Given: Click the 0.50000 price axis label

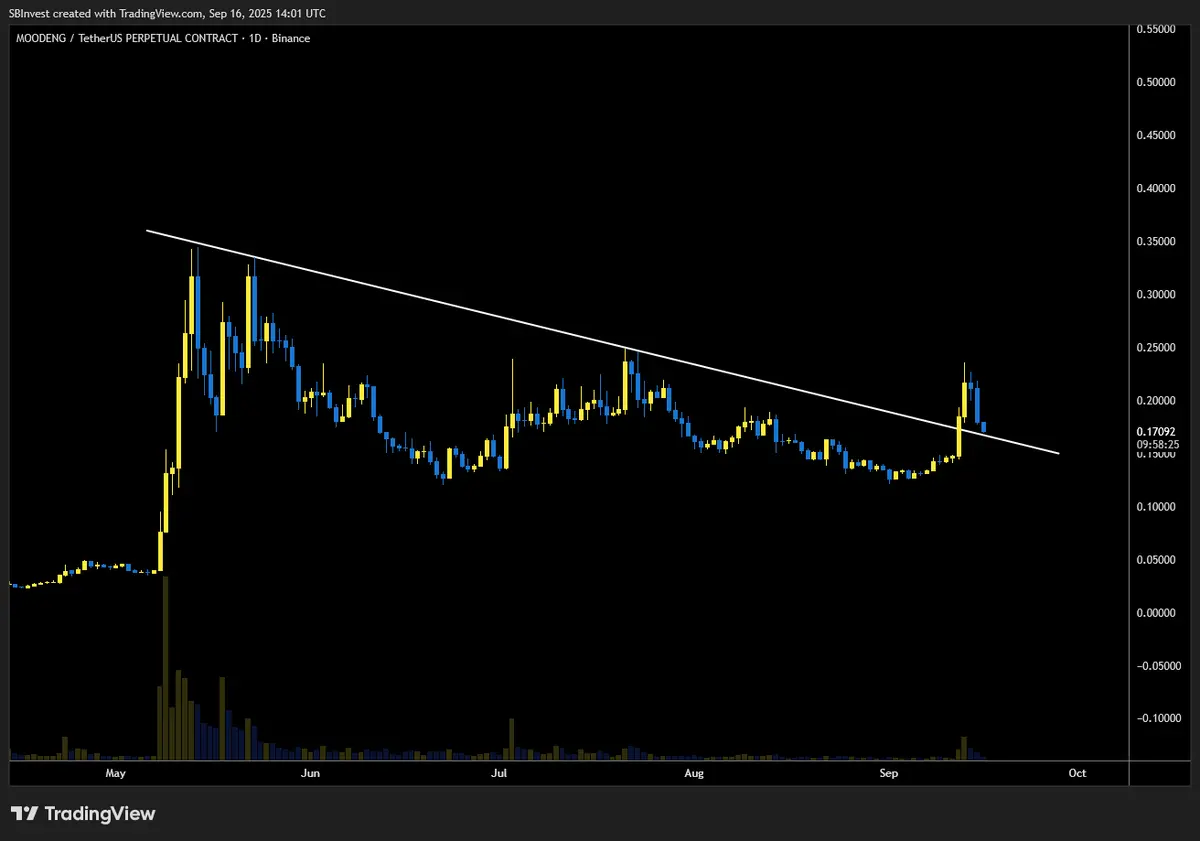Looking at the screenshot, I should tap(1157, 83).
